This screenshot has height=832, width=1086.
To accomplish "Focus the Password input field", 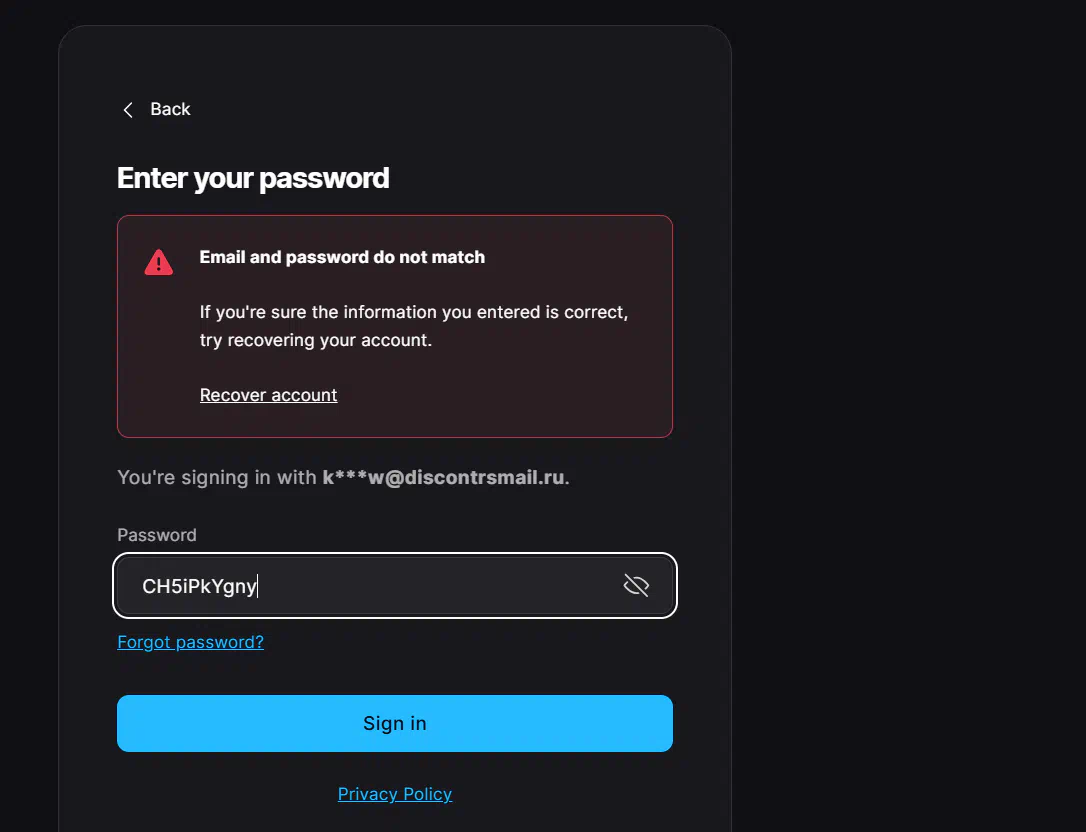I will (x=395, y=585).
